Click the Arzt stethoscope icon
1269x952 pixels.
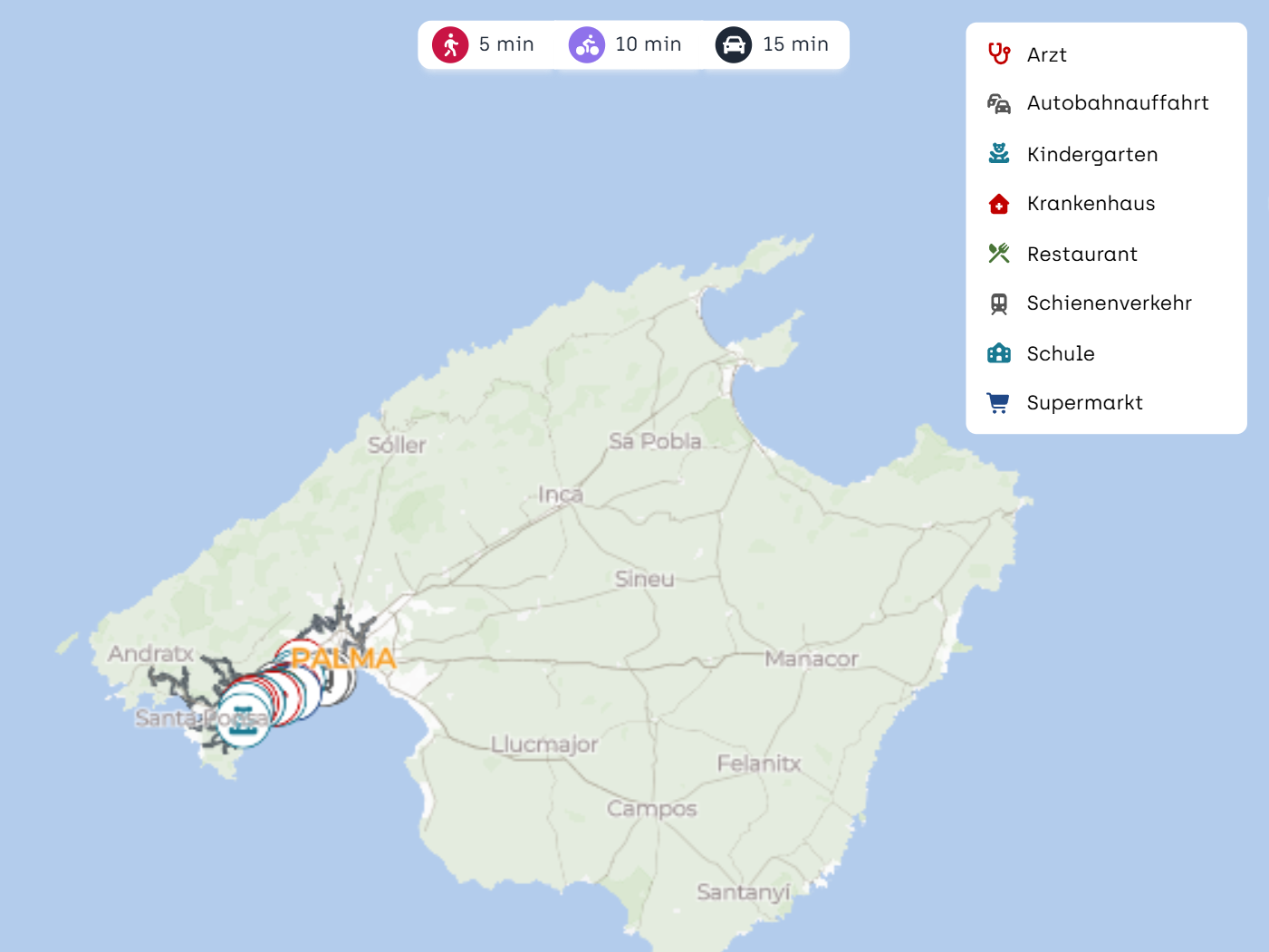998,54
